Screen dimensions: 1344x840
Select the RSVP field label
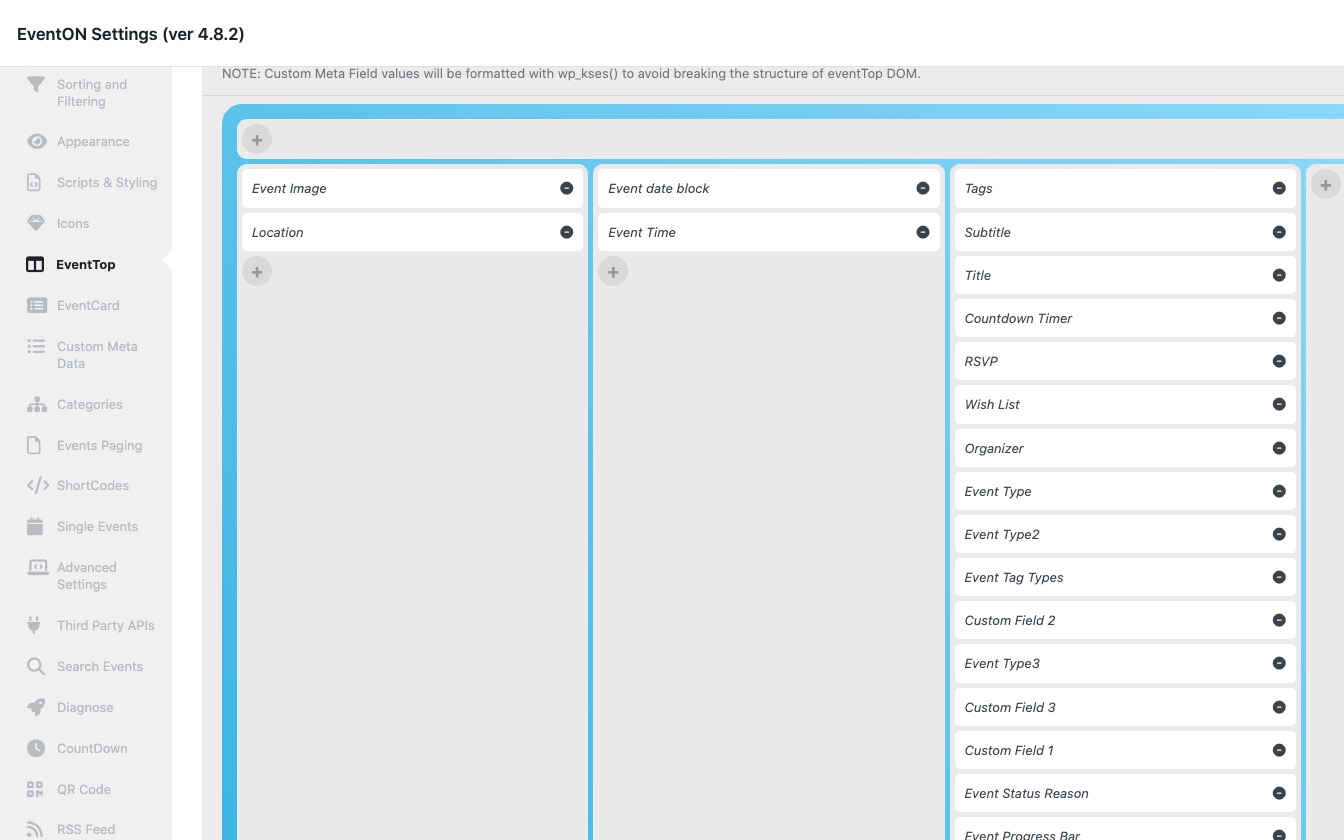coord(981,361)
